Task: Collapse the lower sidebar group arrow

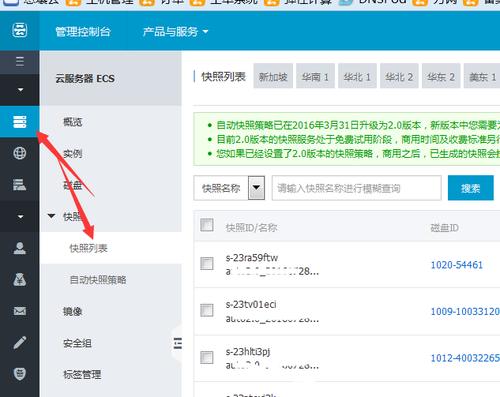Action: tap(20, 217)
